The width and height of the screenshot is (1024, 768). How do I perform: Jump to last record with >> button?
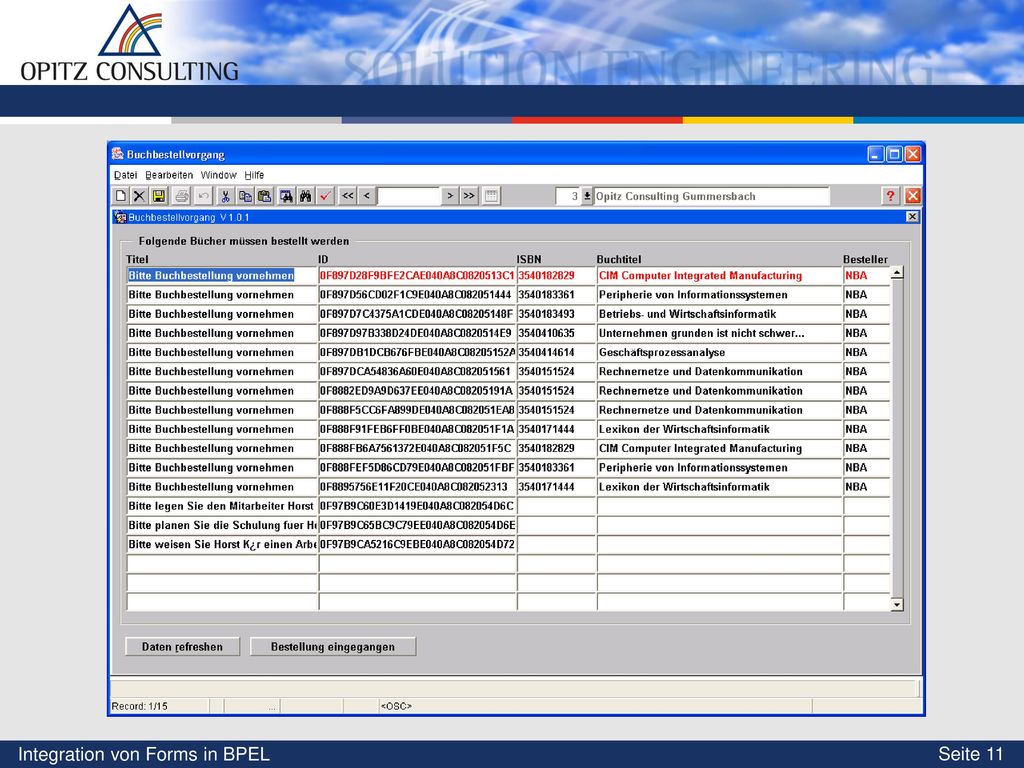(469, 196)
